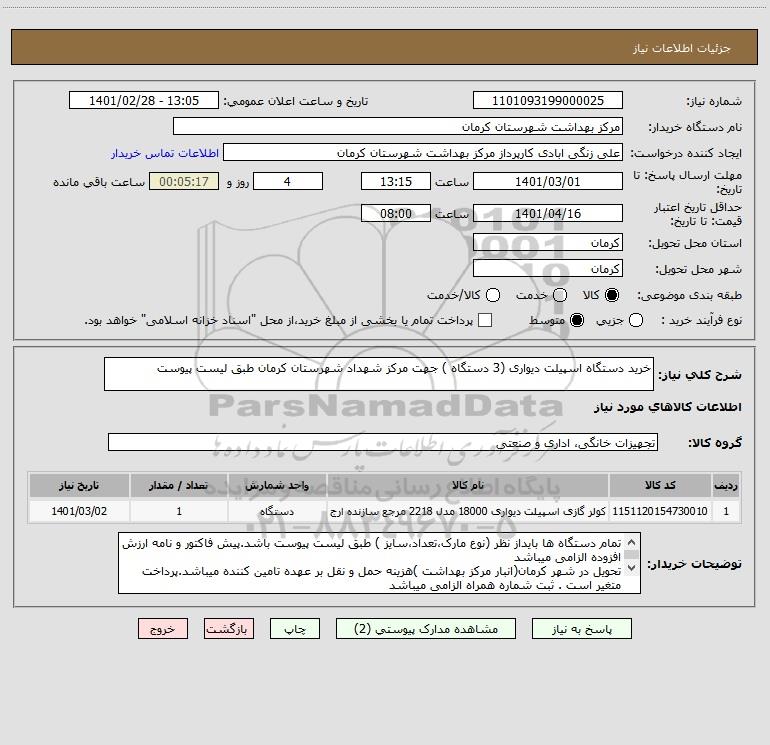The height and width of the screenshot is (745, 770).
Task: Click the need number field 1101093199000025
Action: pos(548,101)
